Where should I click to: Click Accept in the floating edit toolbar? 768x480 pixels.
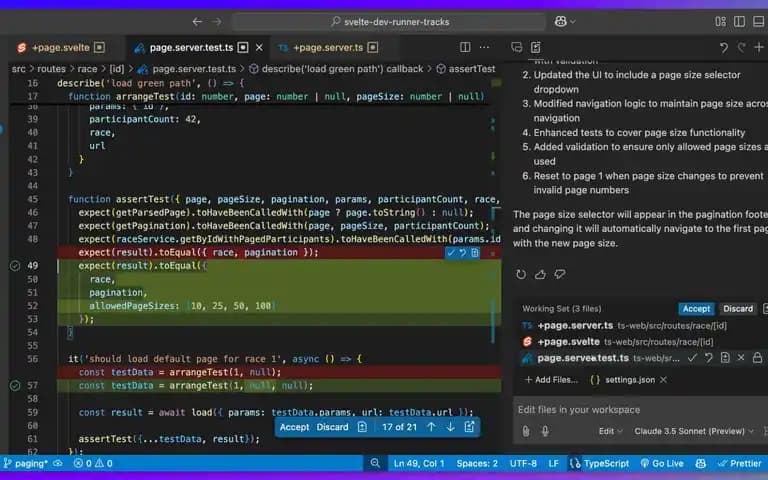coord(294,427)
